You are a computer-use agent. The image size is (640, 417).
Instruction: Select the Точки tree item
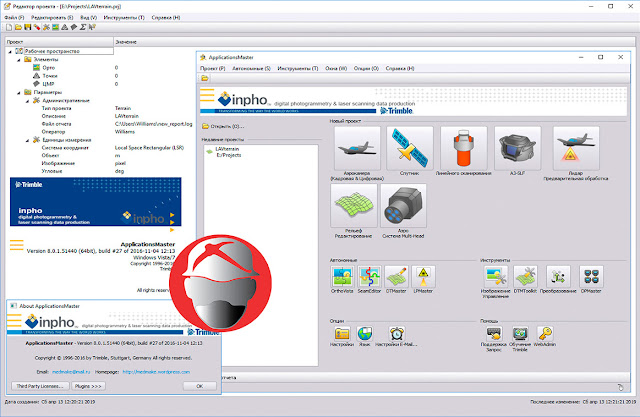pos(50,76)
